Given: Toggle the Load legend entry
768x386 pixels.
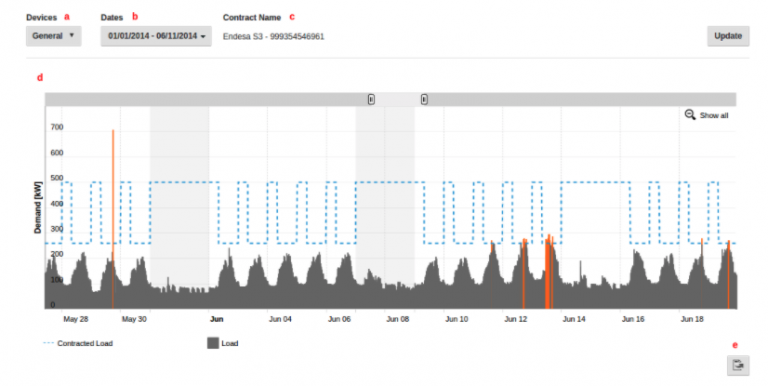Looking at the screenshot, I should point(223,343).
